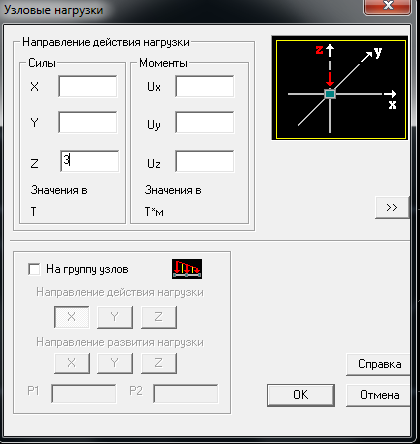The image size is (420, 444).
Task: Click the P2 value field
Action: point(186,393)
